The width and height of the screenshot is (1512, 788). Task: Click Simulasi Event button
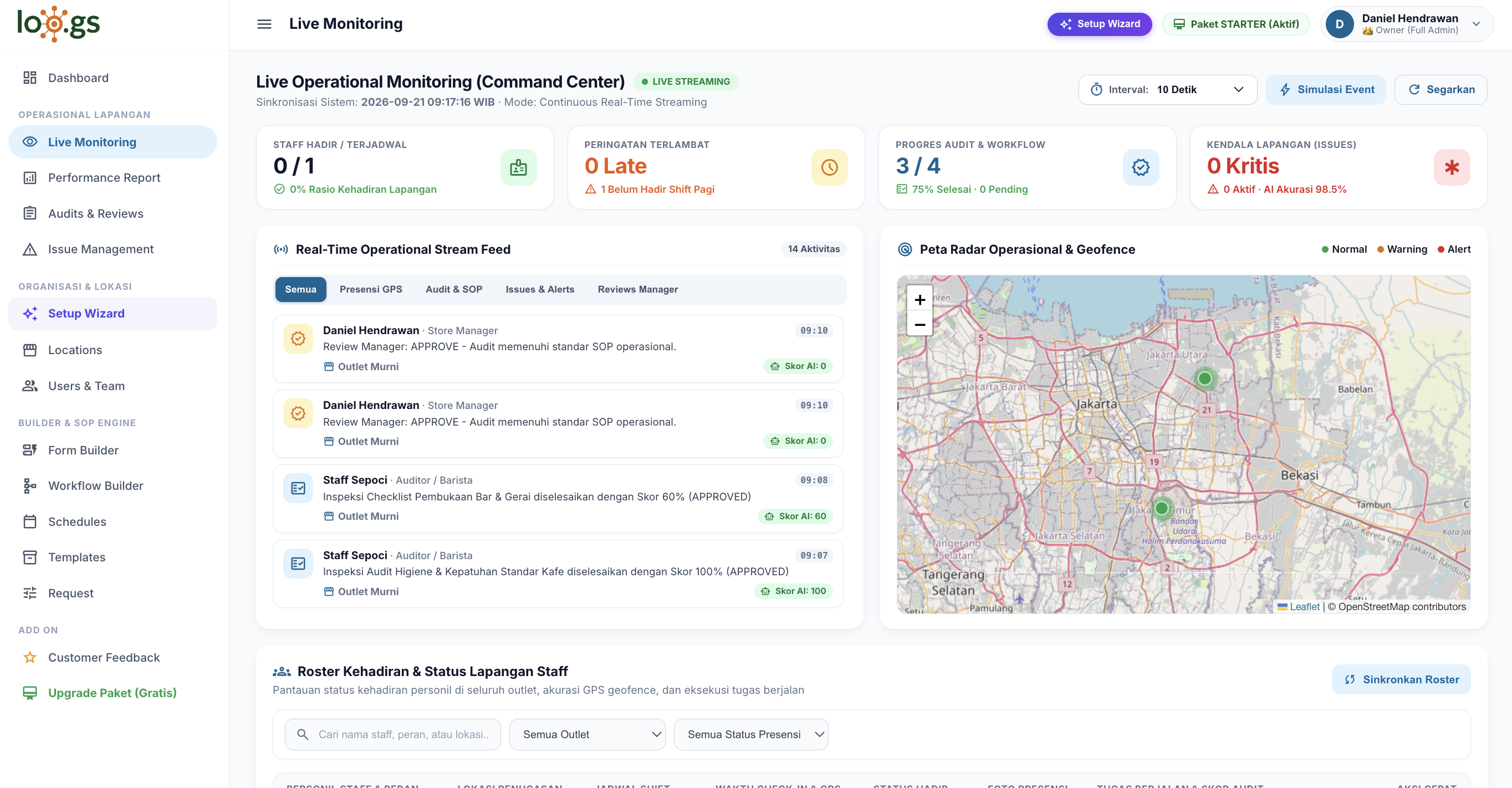pos(1326,90)
